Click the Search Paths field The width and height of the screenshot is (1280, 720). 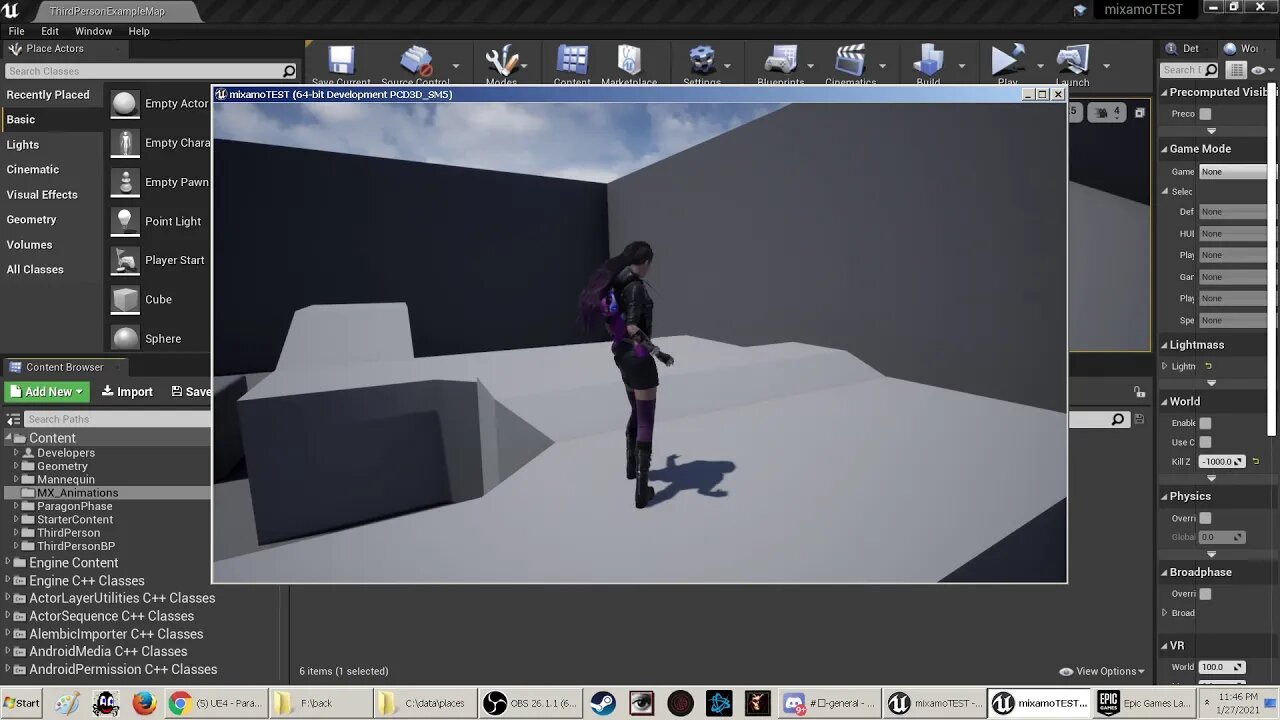[115, 419]
